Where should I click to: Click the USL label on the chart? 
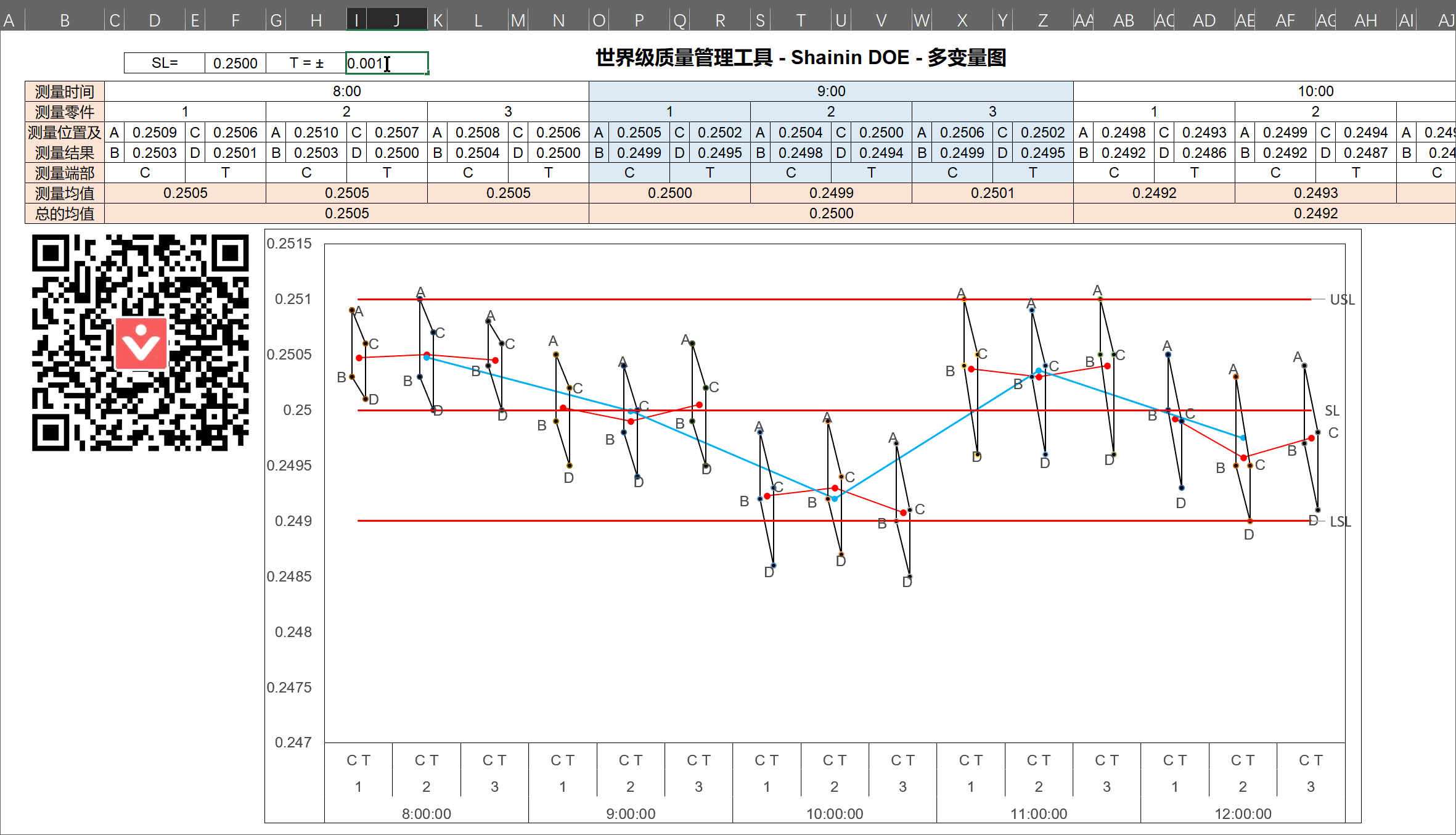point(1342,300)
